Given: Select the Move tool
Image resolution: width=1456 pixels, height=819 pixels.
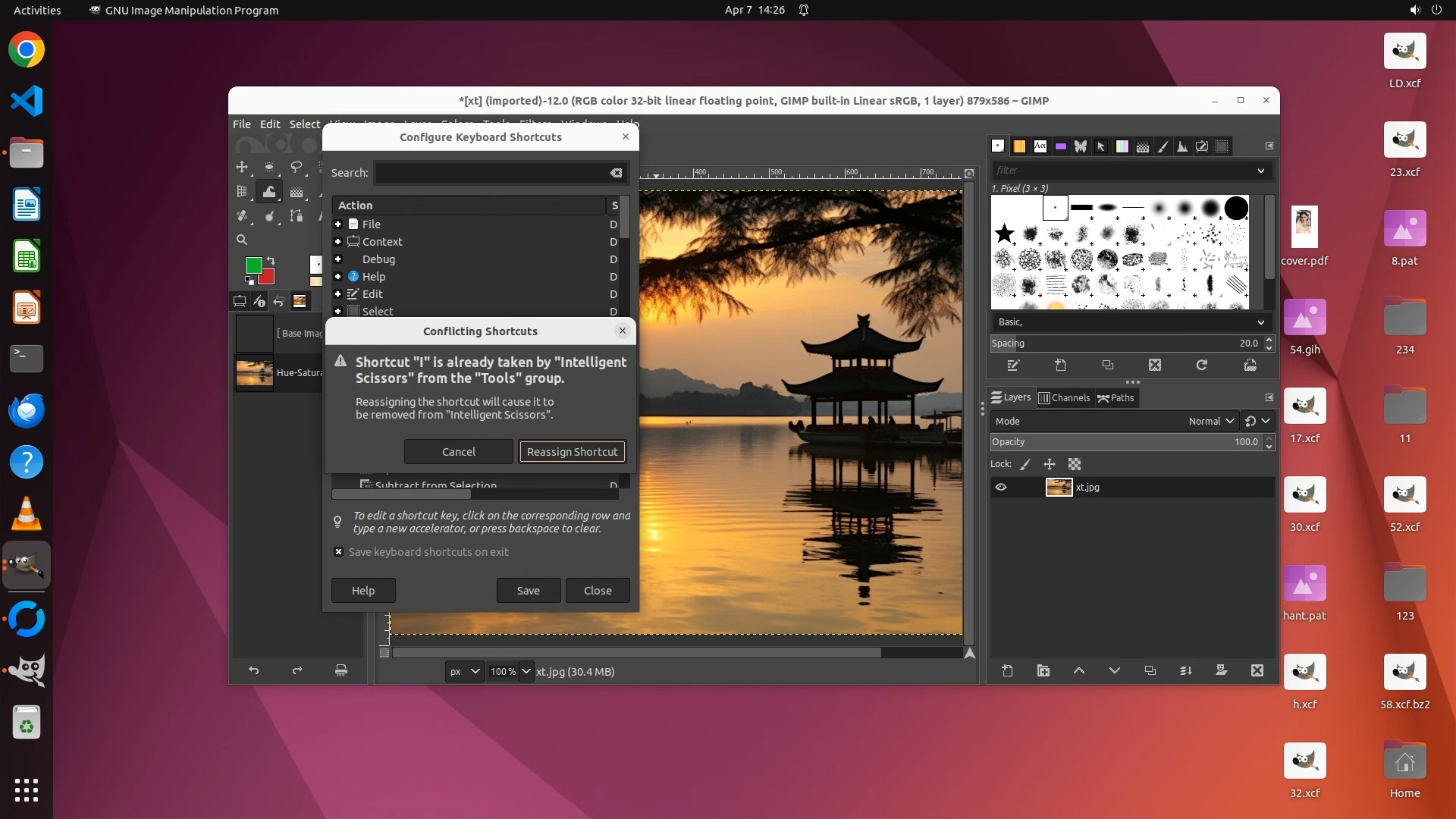Looking at the screenshot, I should (x=242, y=167).
